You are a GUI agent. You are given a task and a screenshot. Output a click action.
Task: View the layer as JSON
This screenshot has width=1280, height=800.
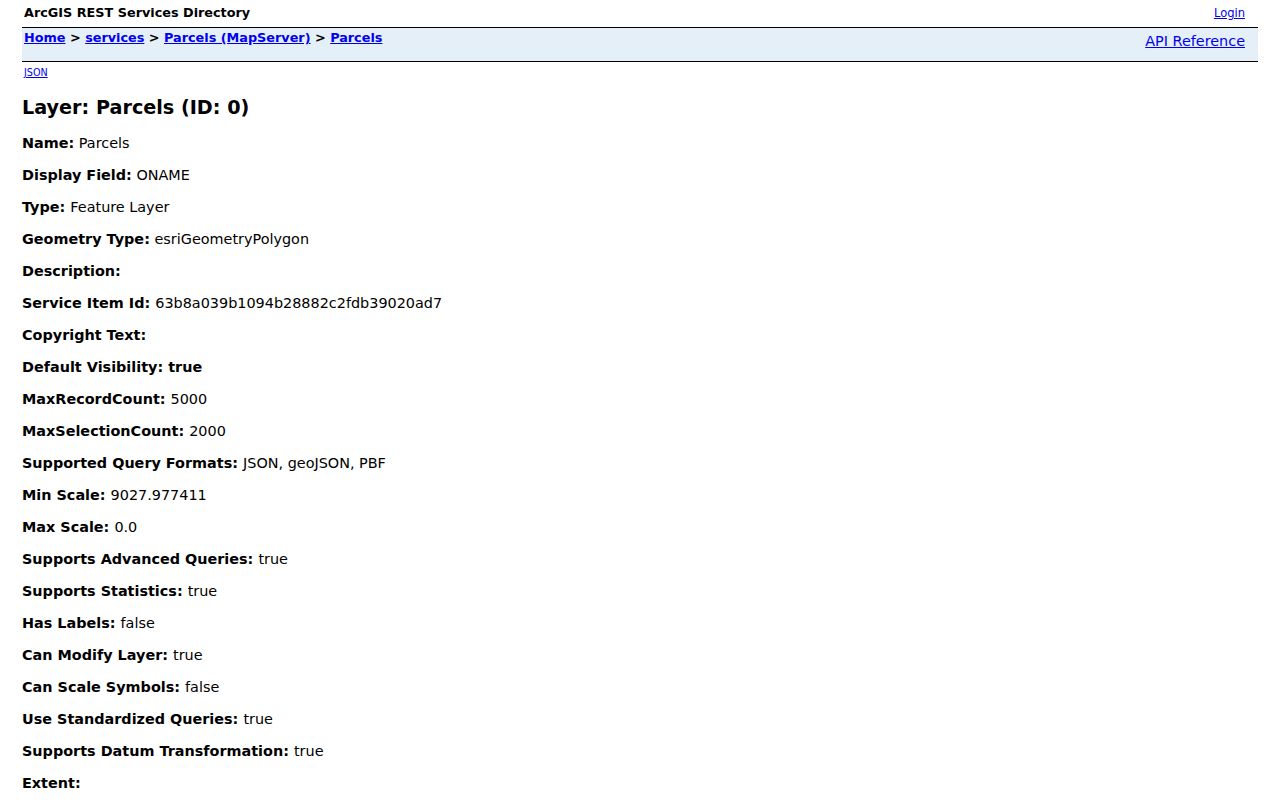tap(36, 72)
